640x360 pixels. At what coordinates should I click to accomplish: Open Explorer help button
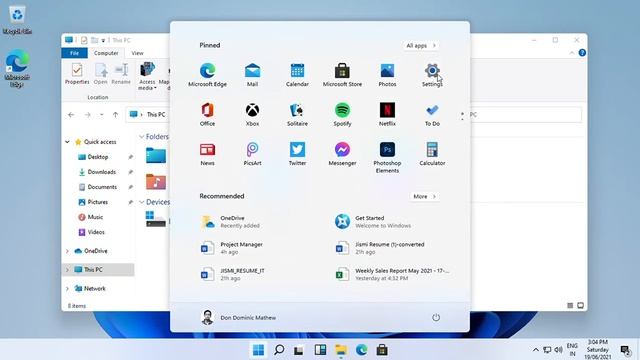[582, 53]
